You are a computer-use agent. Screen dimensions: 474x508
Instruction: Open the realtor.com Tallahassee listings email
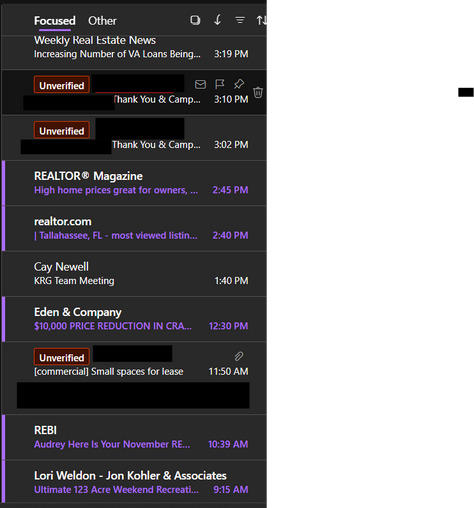pyautogui.click(x=134, y=228)
